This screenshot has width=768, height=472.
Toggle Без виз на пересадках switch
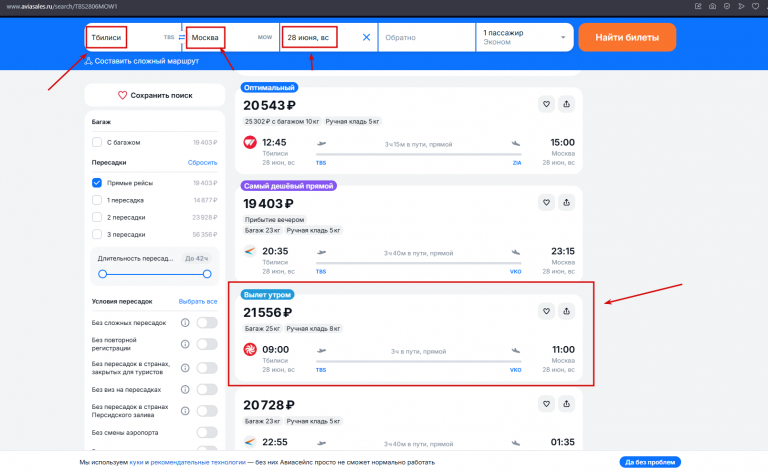click(207, 390)
